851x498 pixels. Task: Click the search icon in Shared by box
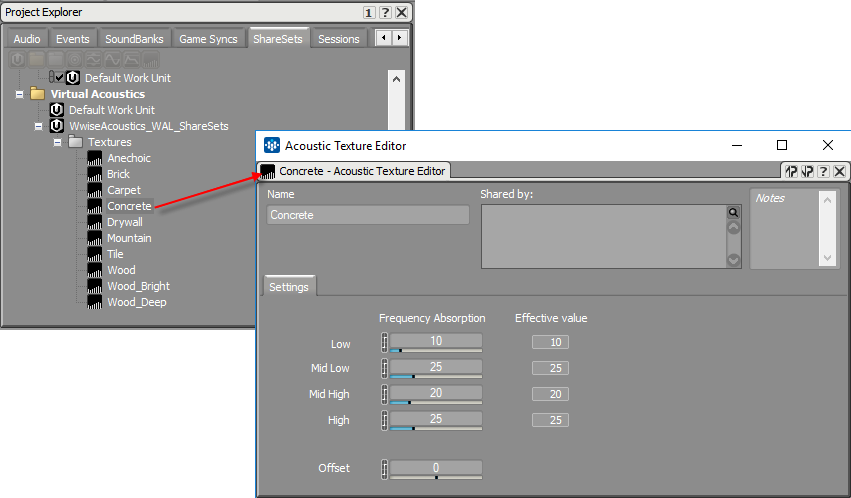pos(733,212)
